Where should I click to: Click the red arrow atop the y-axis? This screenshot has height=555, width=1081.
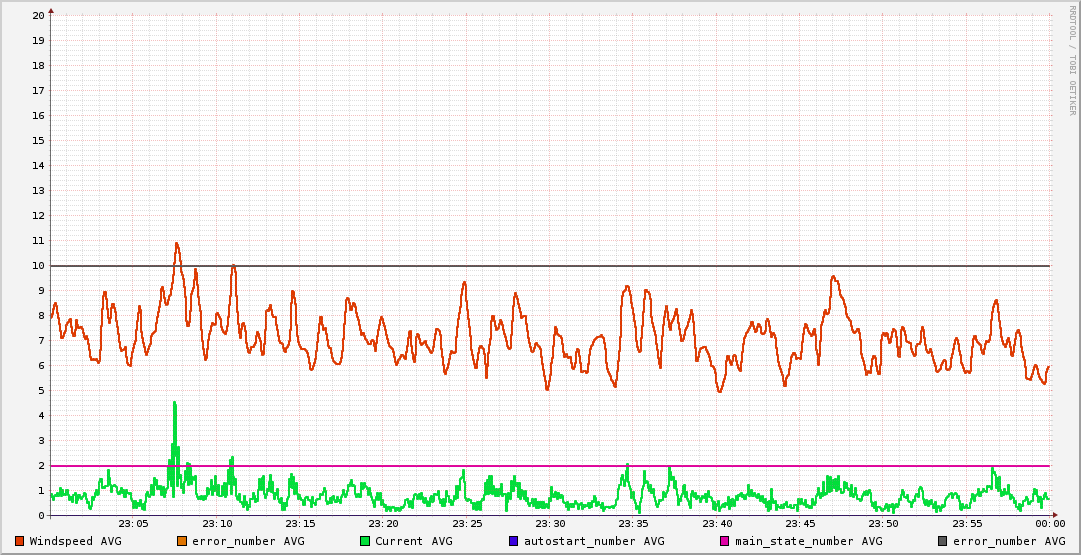click(51, 11)
